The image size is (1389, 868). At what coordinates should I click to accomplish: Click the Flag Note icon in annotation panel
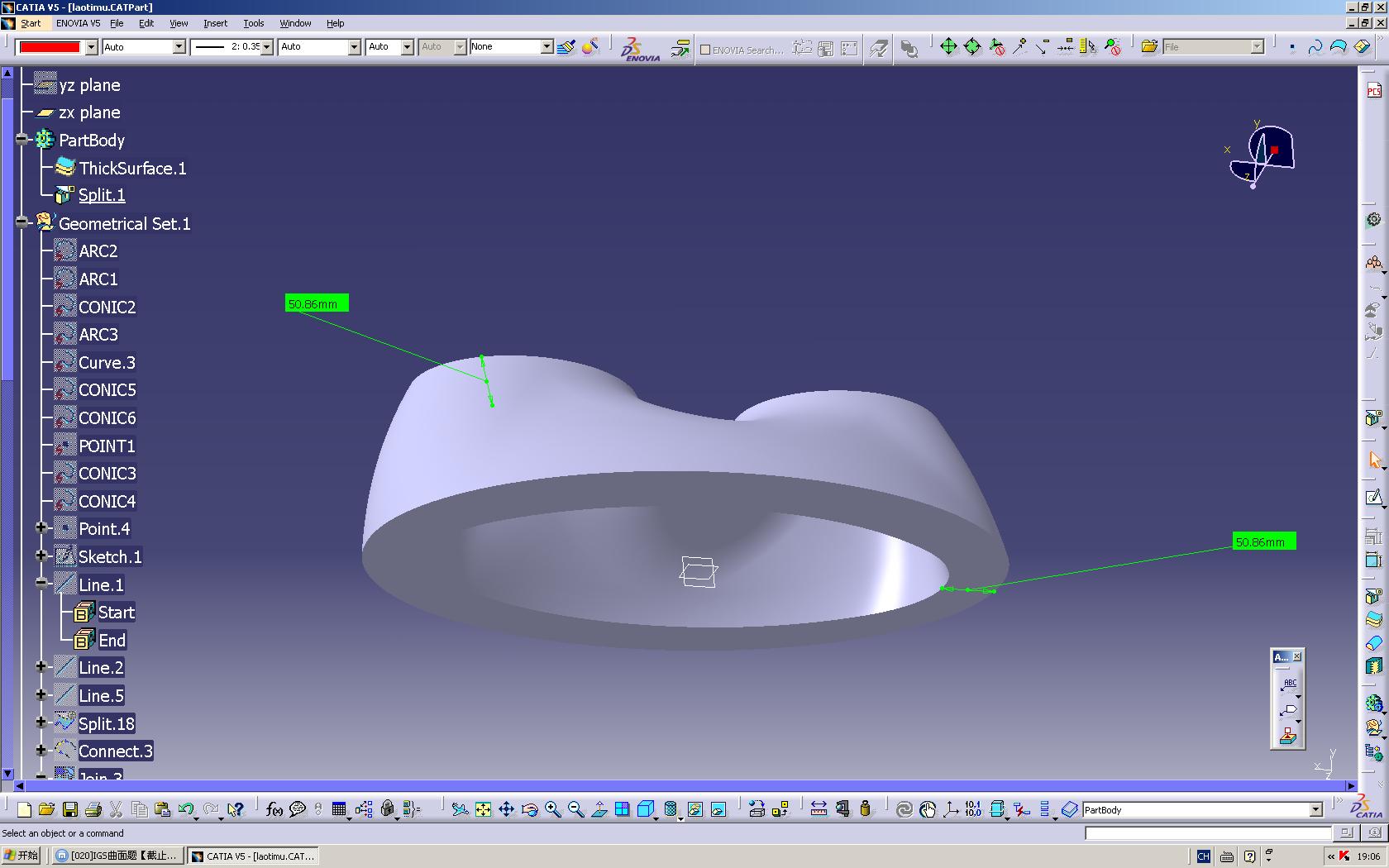[1288, 710]
